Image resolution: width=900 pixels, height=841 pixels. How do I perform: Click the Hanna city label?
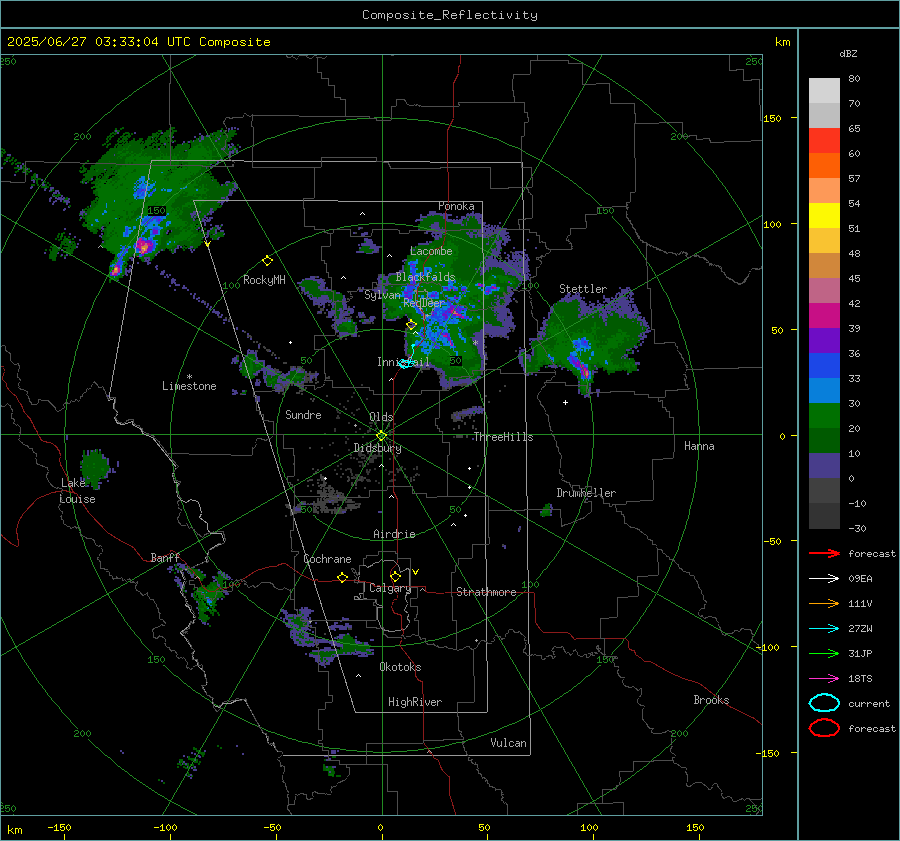tap(699, 446)
